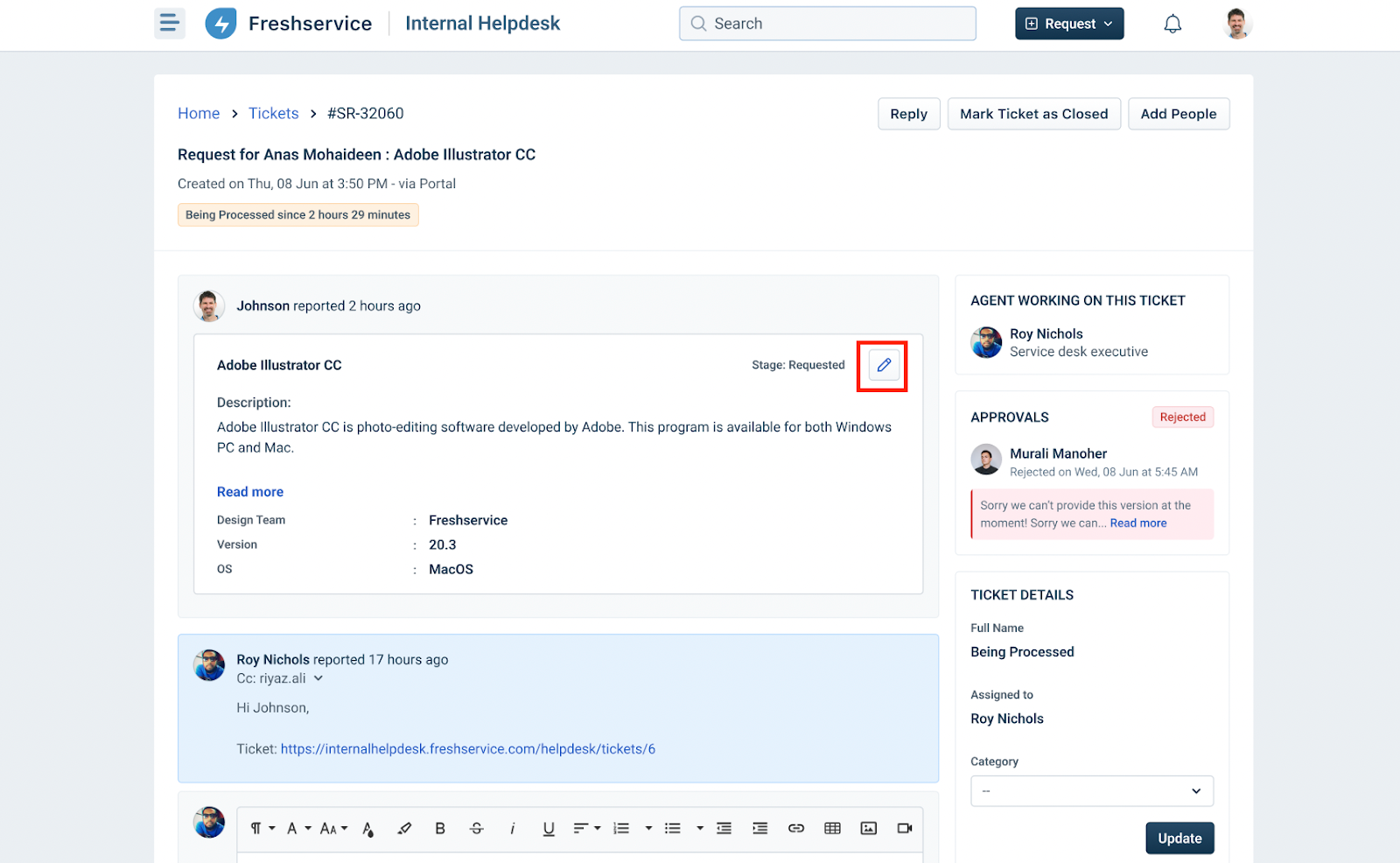
Task: Open the font family dropdown
Action: pos(299,828)
